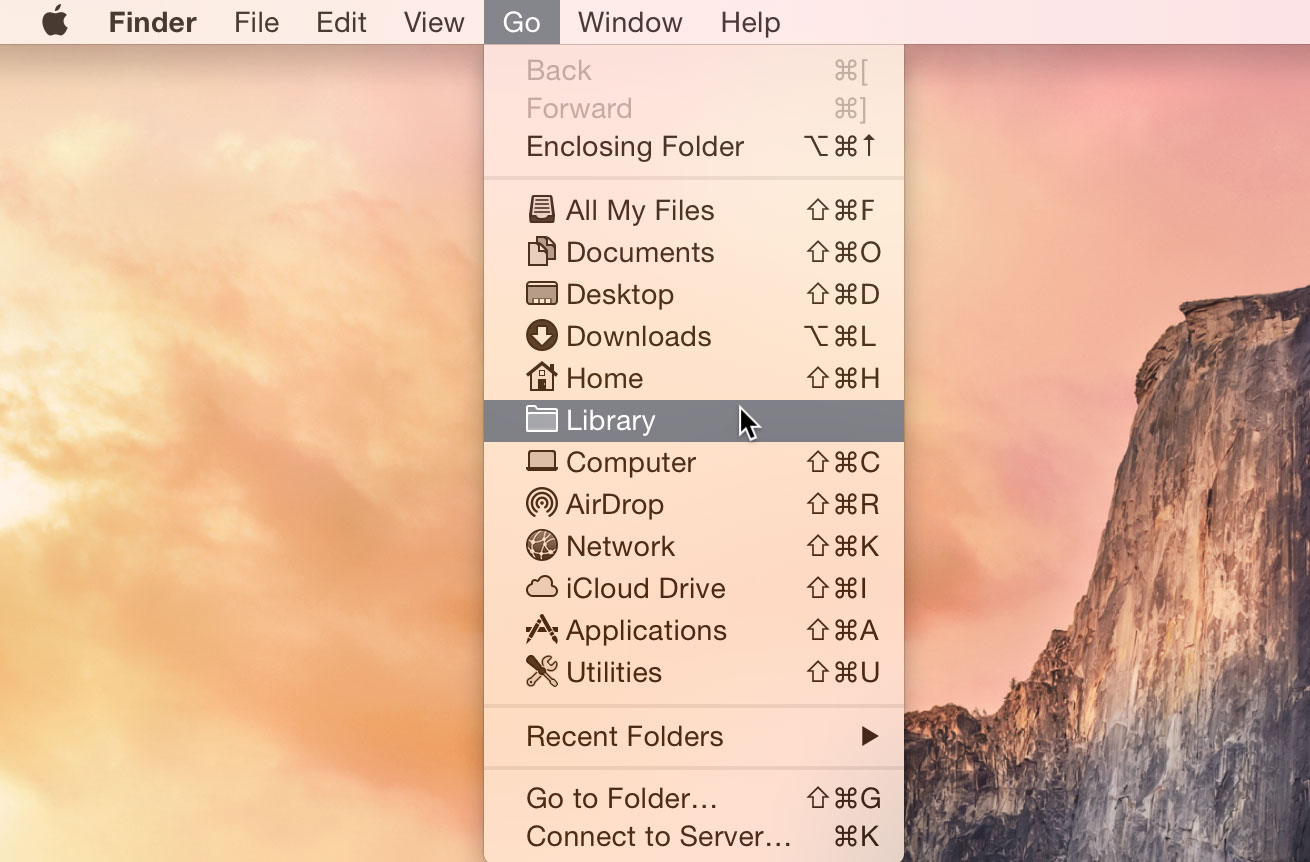Click the AirDrop radar icon
This screenshot has height=862, width=1310.
[541, 504]
